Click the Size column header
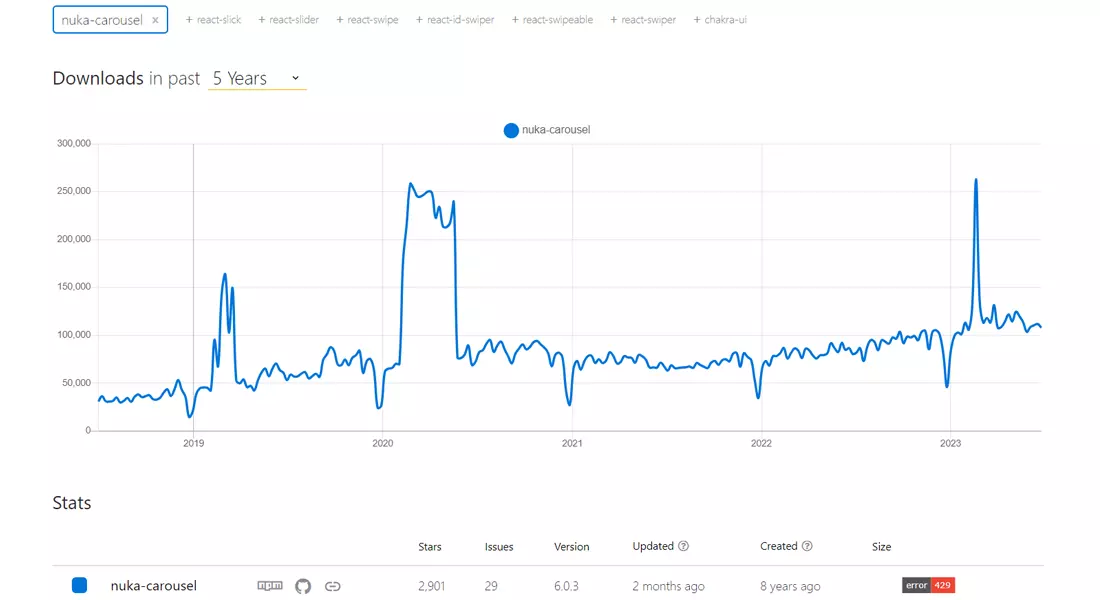 (882, 547)
